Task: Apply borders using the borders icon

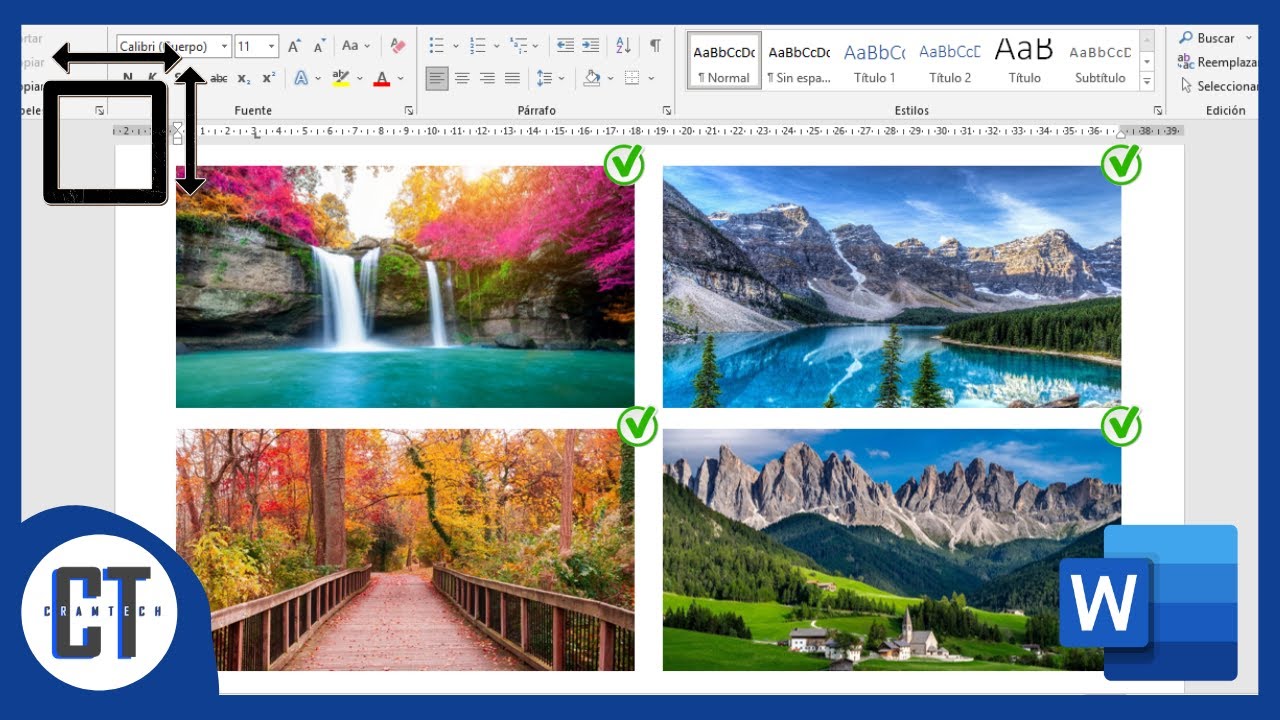Action: (632, 78)
